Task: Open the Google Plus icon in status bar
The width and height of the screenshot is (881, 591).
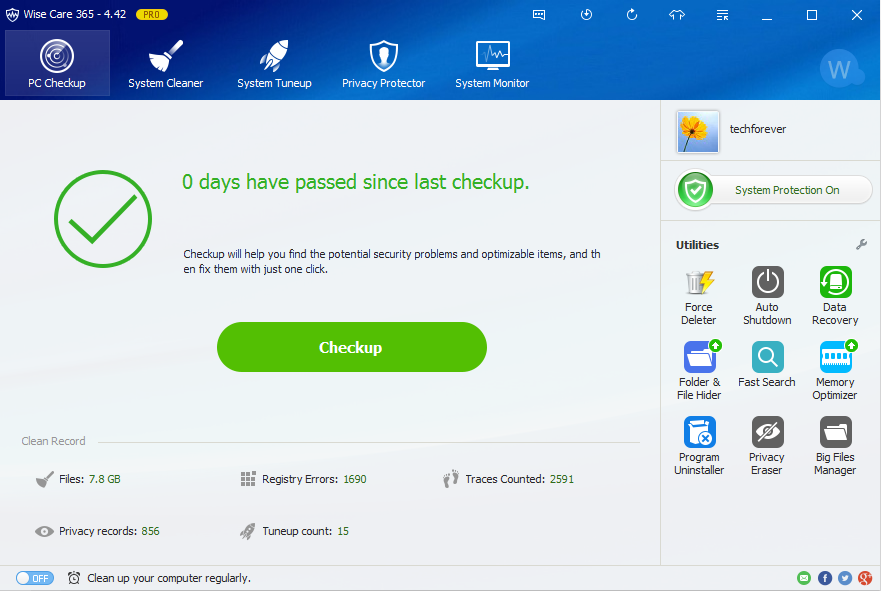Action: coord(865,578)
